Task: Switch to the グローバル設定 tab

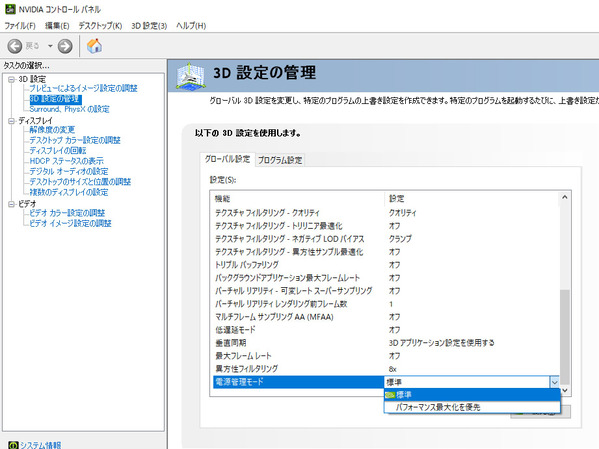Action: coord(227,159)
